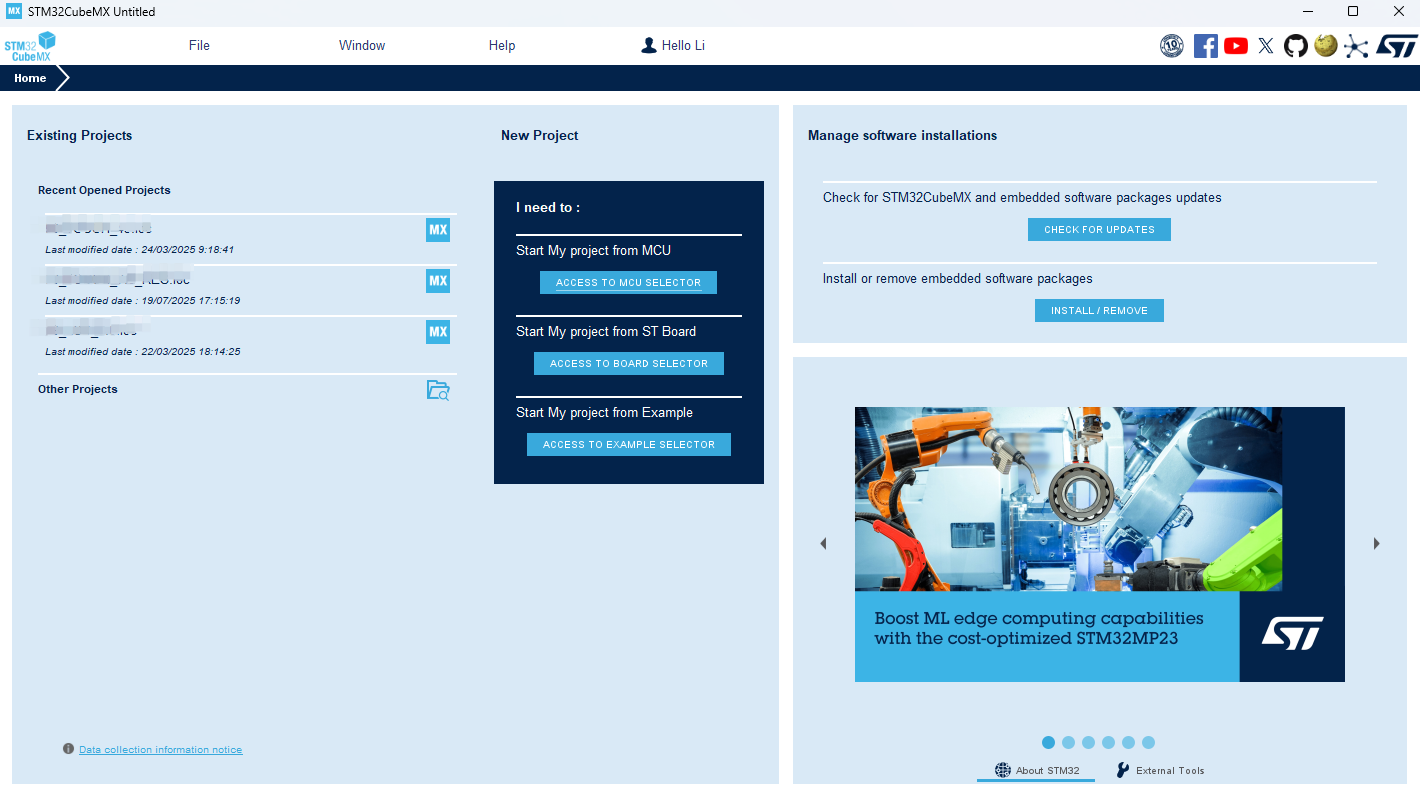
Task: Open recent project last modified 22/03/2025 18:14:25
Action: coord(251,341)
